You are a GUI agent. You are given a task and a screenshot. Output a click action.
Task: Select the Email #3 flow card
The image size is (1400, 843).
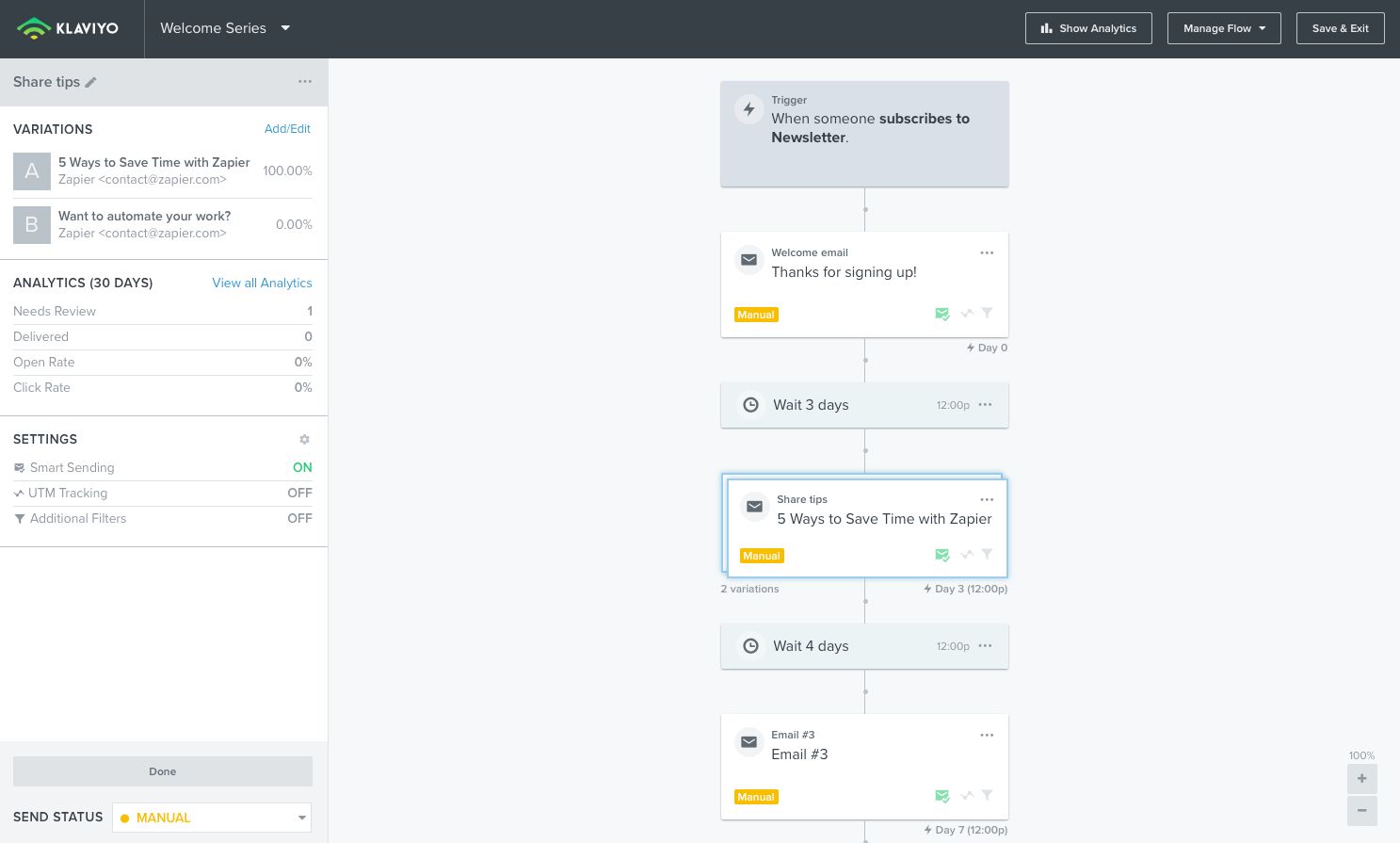pyautogui.click(x=863, y=766)
